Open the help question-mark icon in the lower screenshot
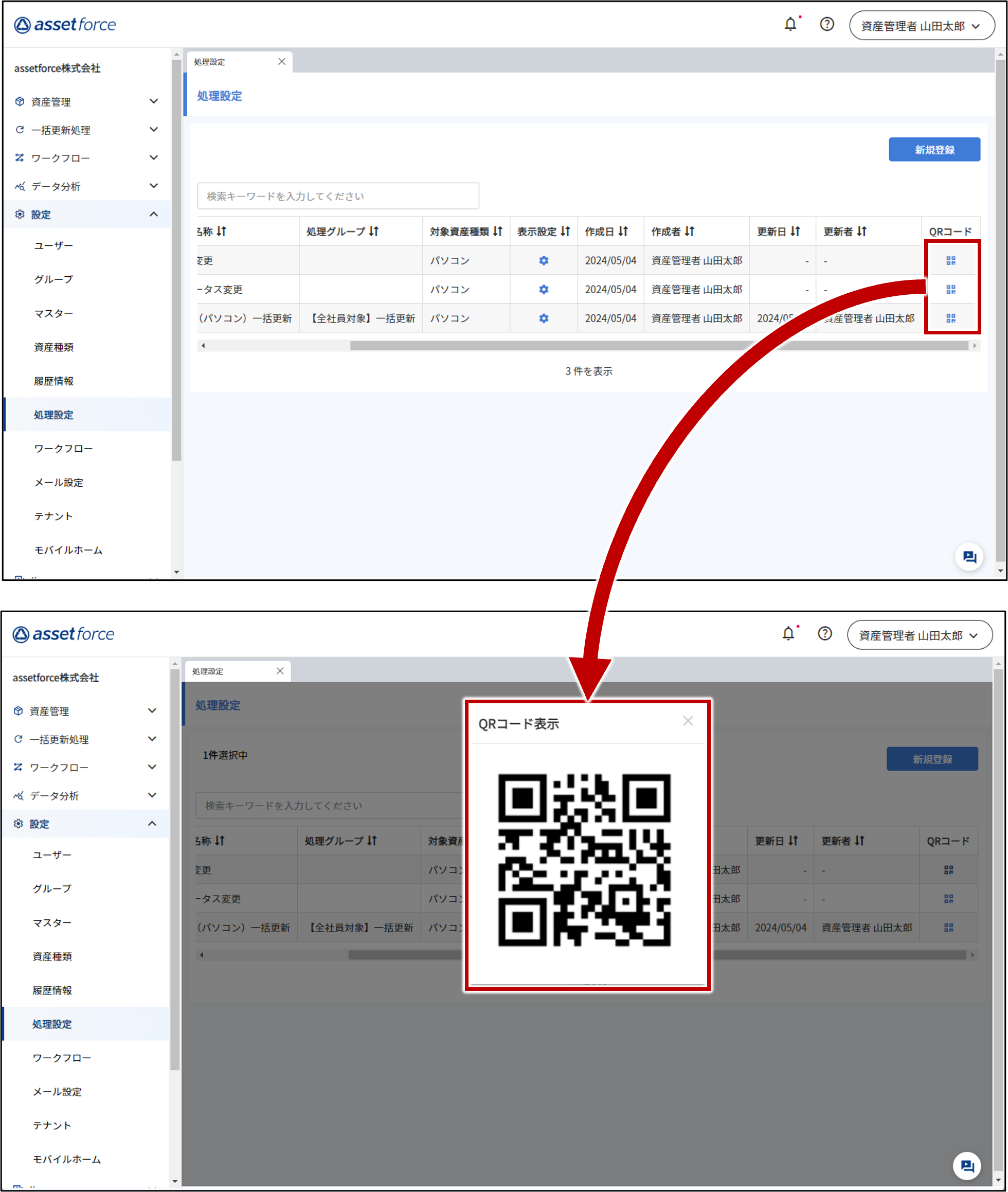Image resolution: width=1008 pixels, height=1192 pixels. (825, 634)
